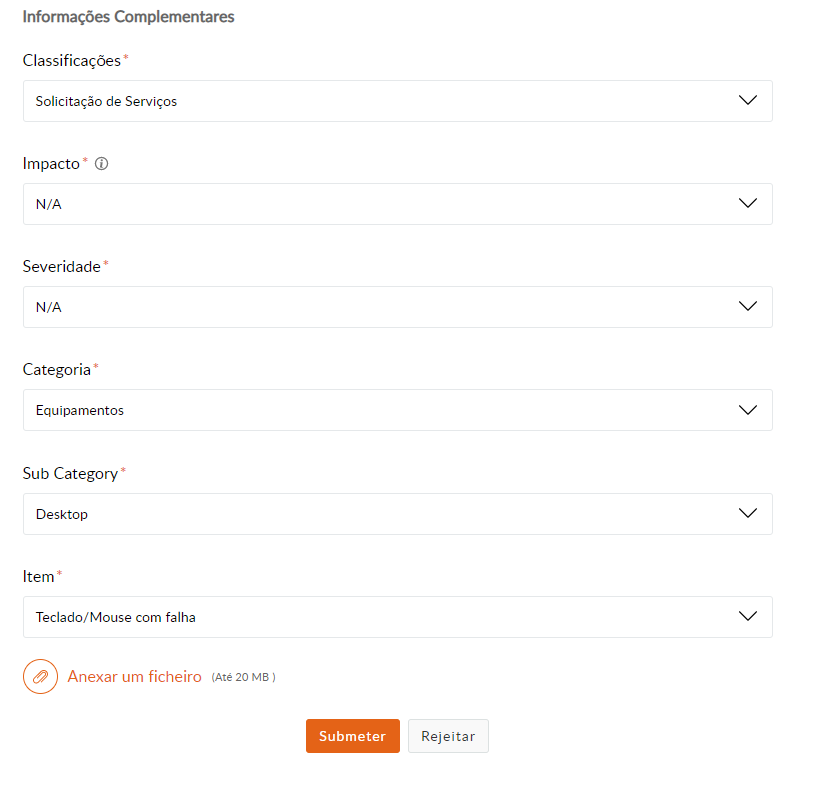
Task: Click the info icon beside Impacto
Action: coord(101,163)
